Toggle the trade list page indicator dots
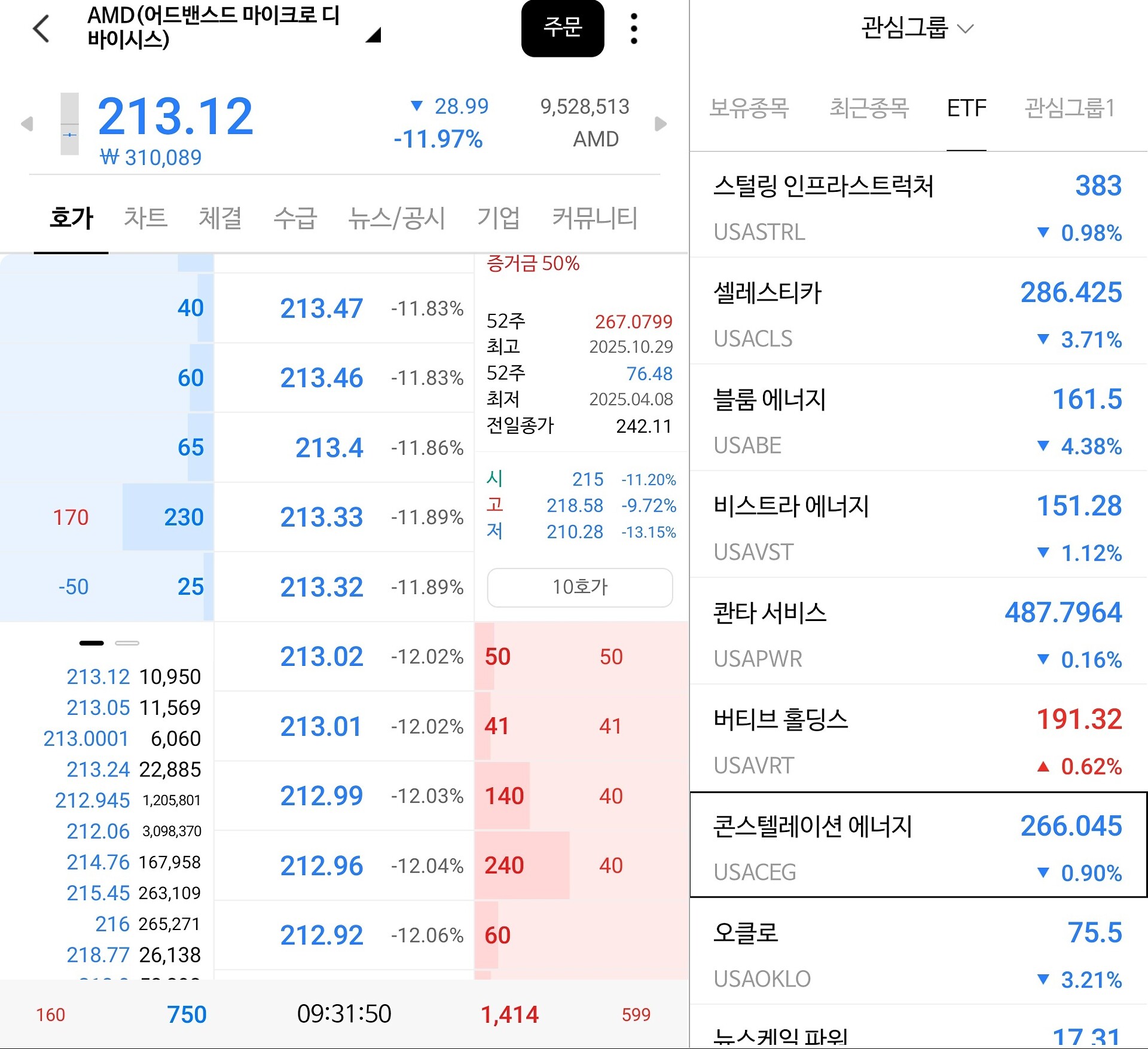This screenshot has width=1148, height=1049. coord(109,643)
